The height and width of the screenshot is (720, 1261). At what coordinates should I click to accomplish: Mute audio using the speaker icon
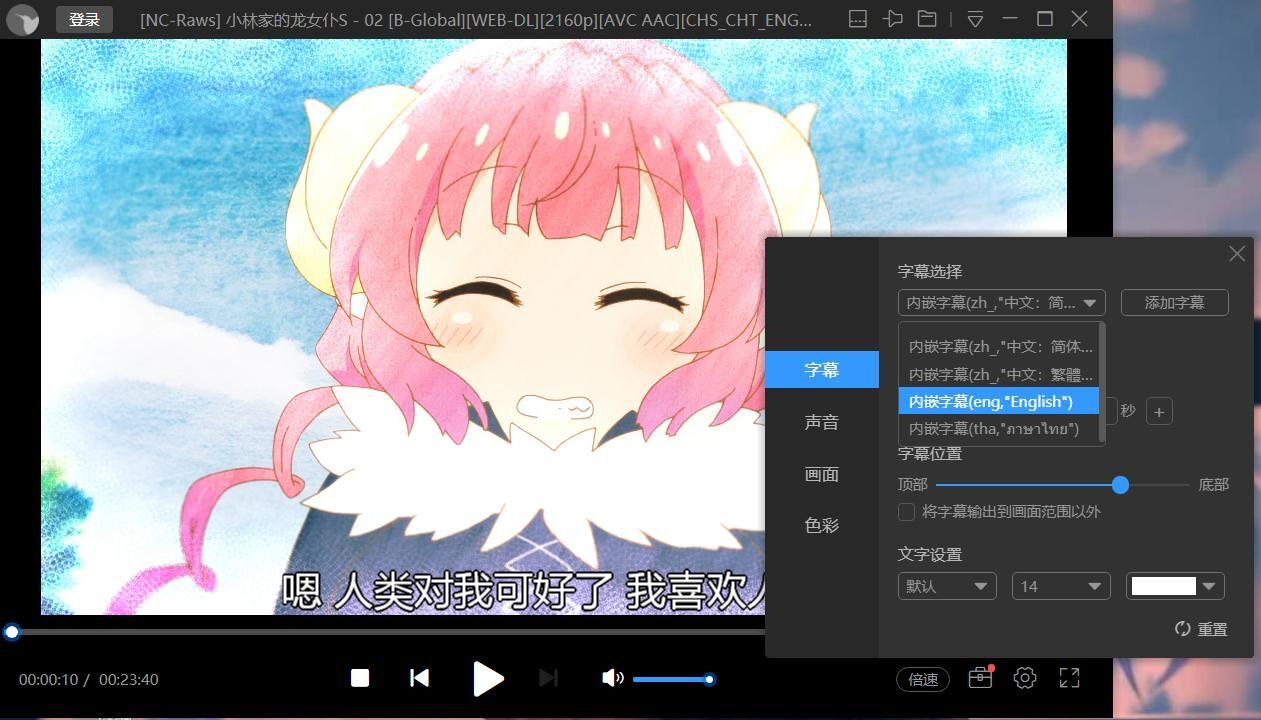coord(612,678)
